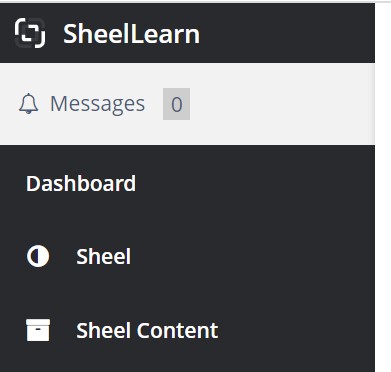
Task: Select the Dashboard heading in sidebar
Action: pyautogui.click(x=81, y=183)
